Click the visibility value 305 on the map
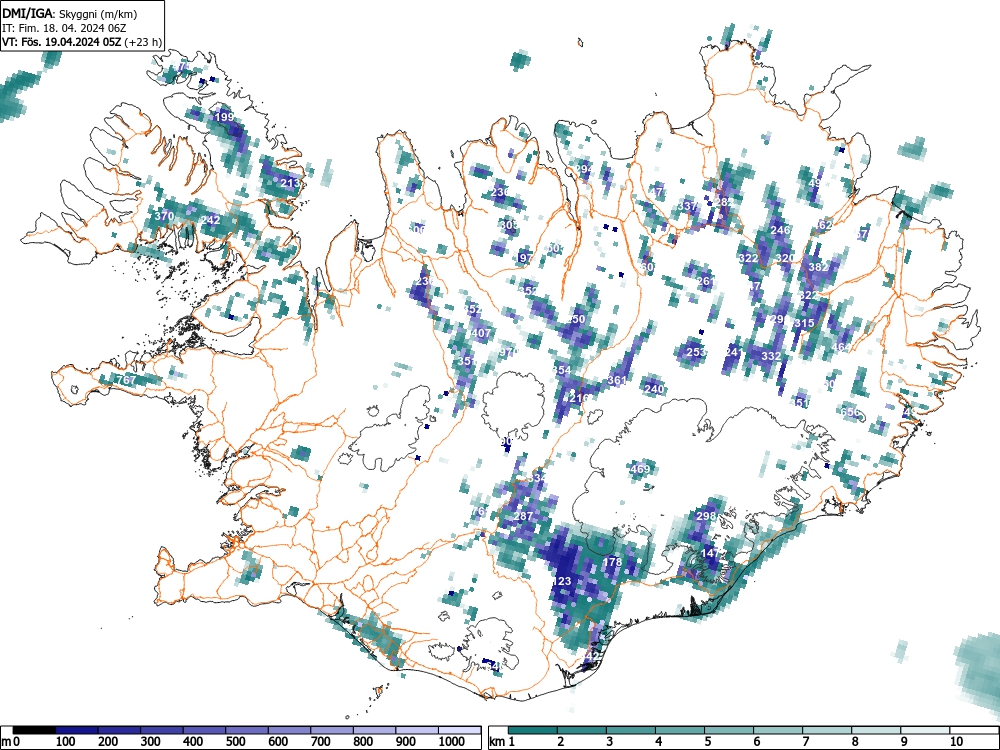The width and height of the screenshot is (1000, 750). coord(509,225)
